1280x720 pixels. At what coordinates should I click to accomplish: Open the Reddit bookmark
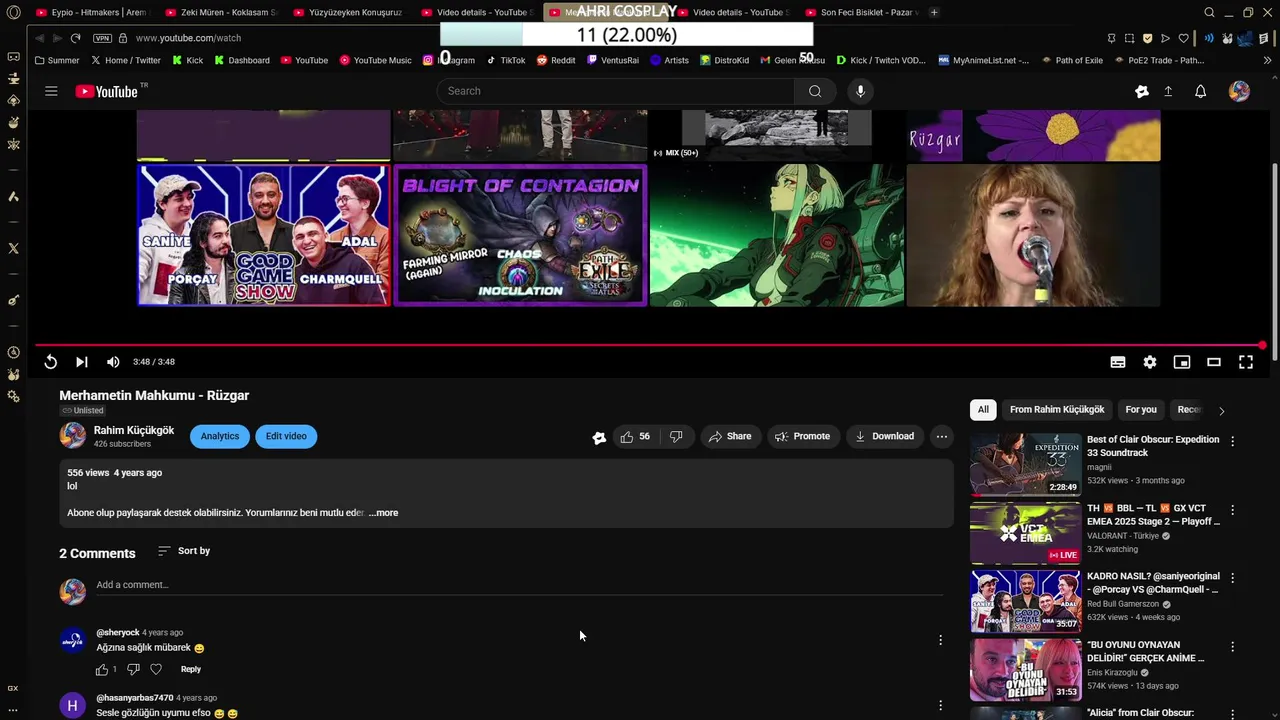point(556,60)
